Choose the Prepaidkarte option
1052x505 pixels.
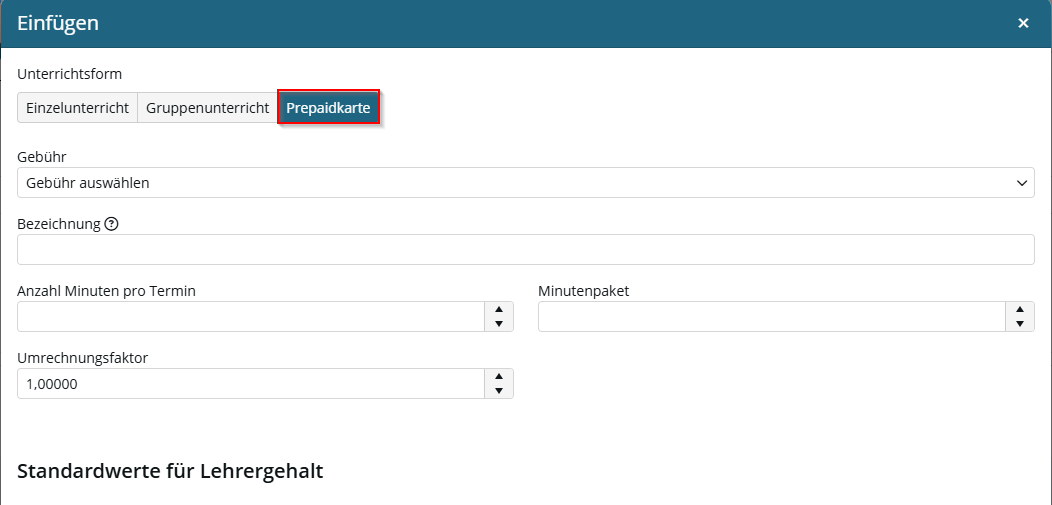pos(329,108)
